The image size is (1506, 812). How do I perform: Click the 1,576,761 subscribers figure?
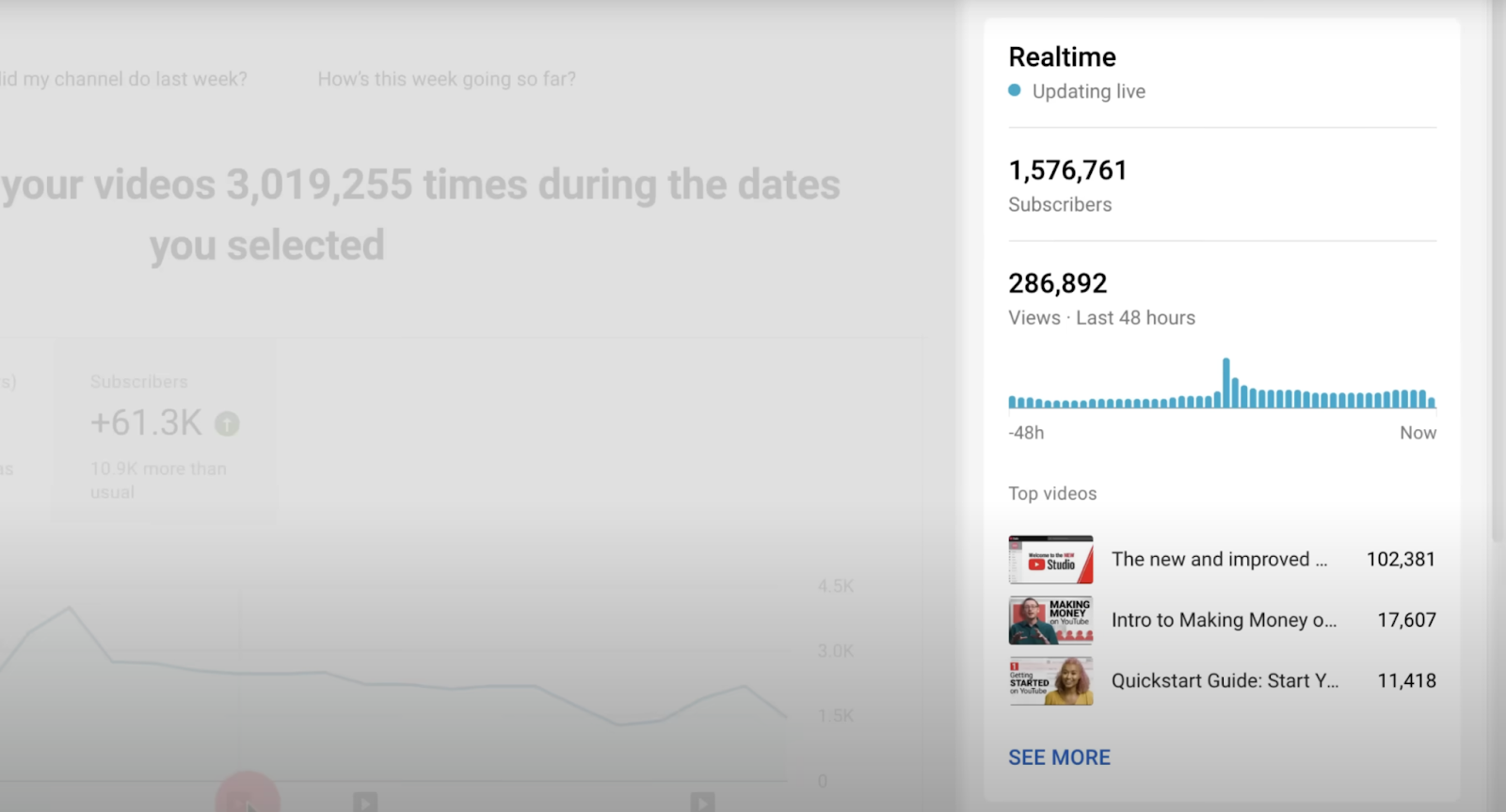[1067, 170]
